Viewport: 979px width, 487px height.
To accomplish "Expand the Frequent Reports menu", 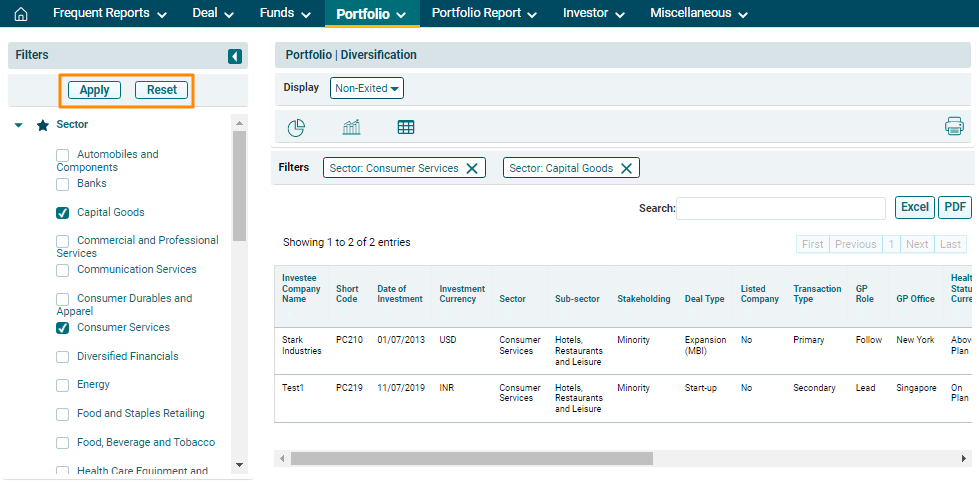I will (x=109, y=14).
